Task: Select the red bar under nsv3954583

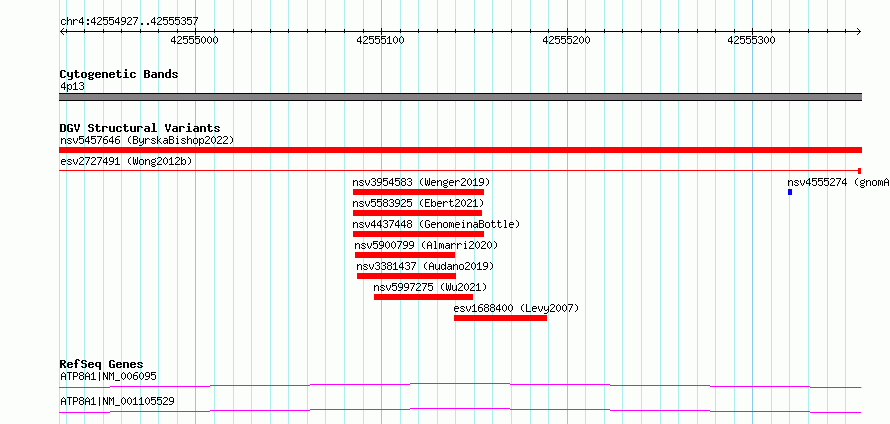Action: [x=418, y=192]
